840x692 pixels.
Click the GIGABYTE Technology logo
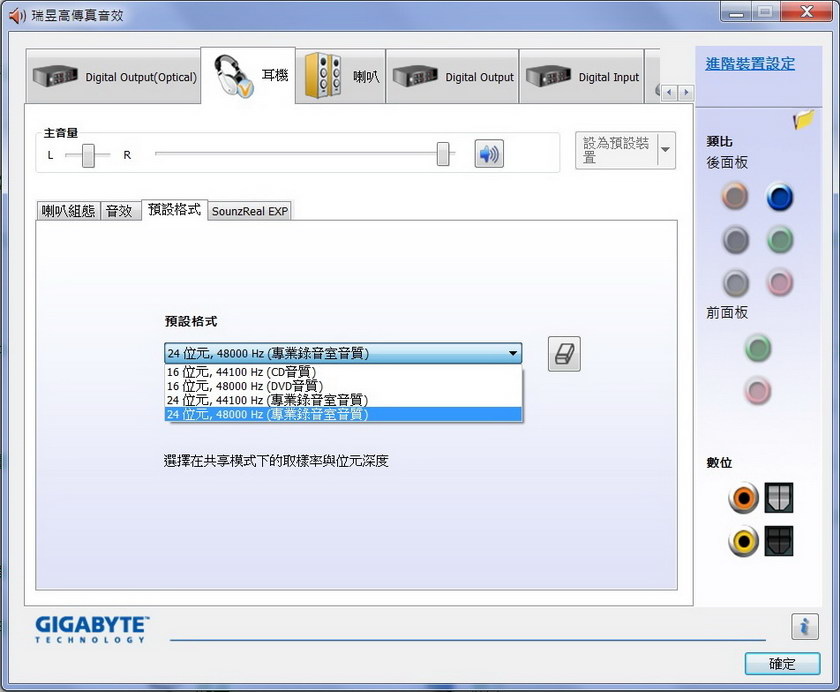[x=92, y=629]
